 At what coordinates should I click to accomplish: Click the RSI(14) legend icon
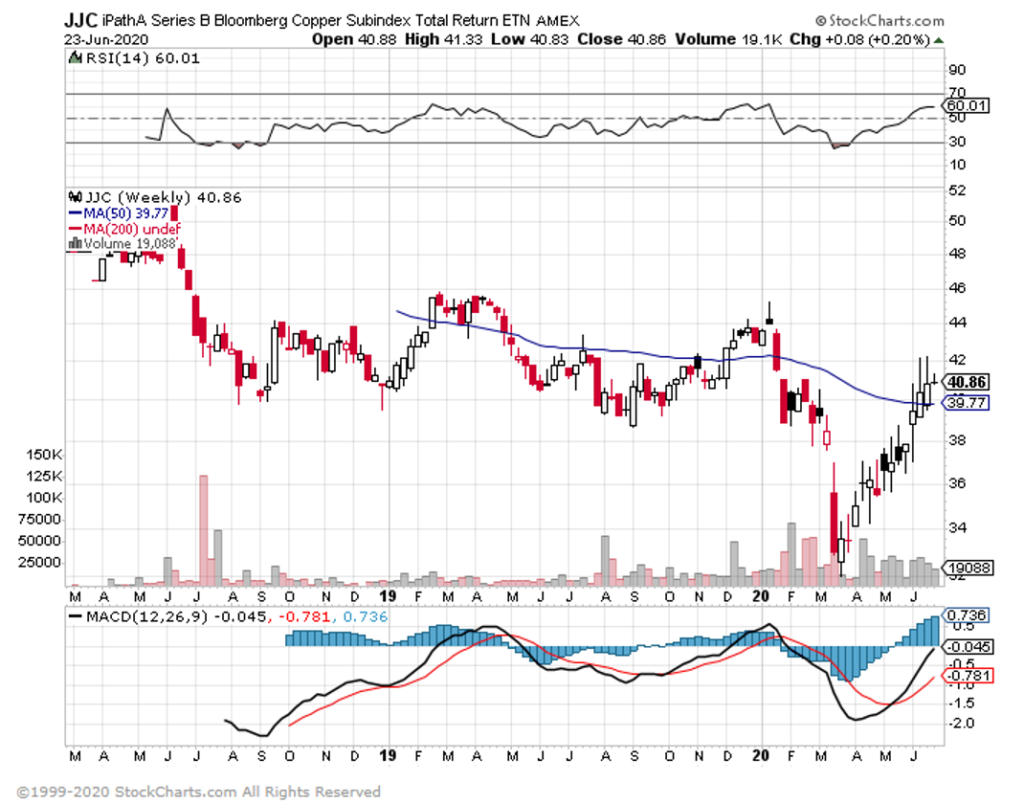(x=76, y=58)
